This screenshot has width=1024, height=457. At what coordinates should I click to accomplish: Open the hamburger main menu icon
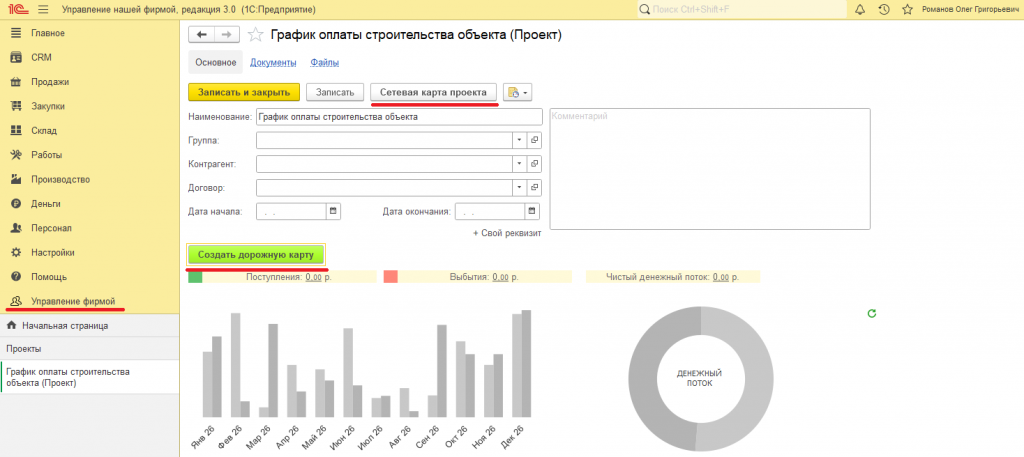tap(44, 10)
